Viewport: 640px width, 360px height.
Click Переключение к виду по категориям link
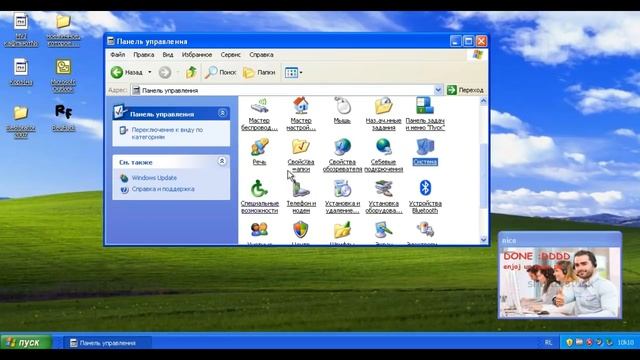pyautogui.click(x=167, y=133)
